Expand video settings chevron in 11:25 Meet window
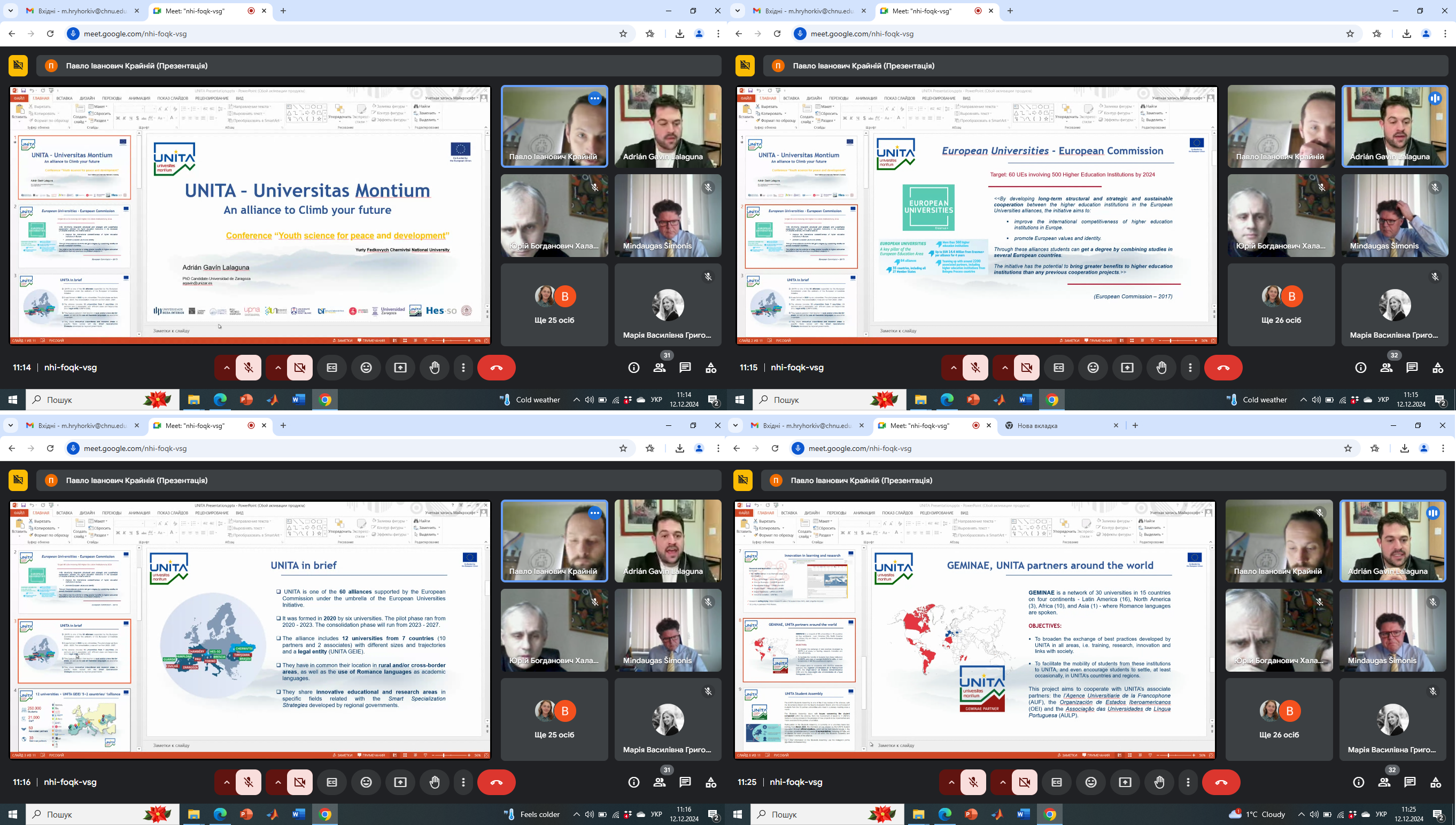 coord(1002,782)
